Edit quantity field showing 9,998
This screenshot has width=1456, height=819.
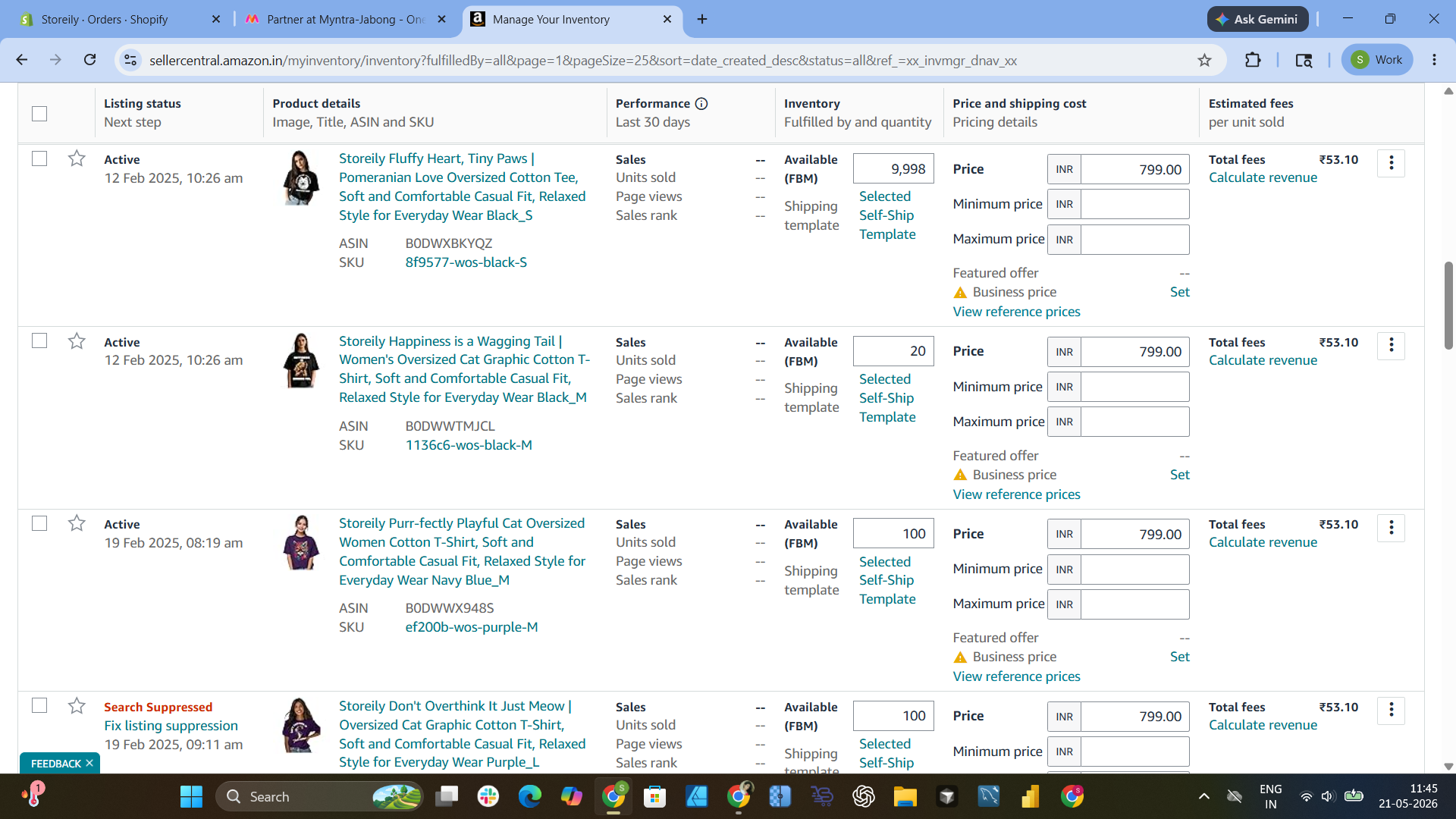893,168
